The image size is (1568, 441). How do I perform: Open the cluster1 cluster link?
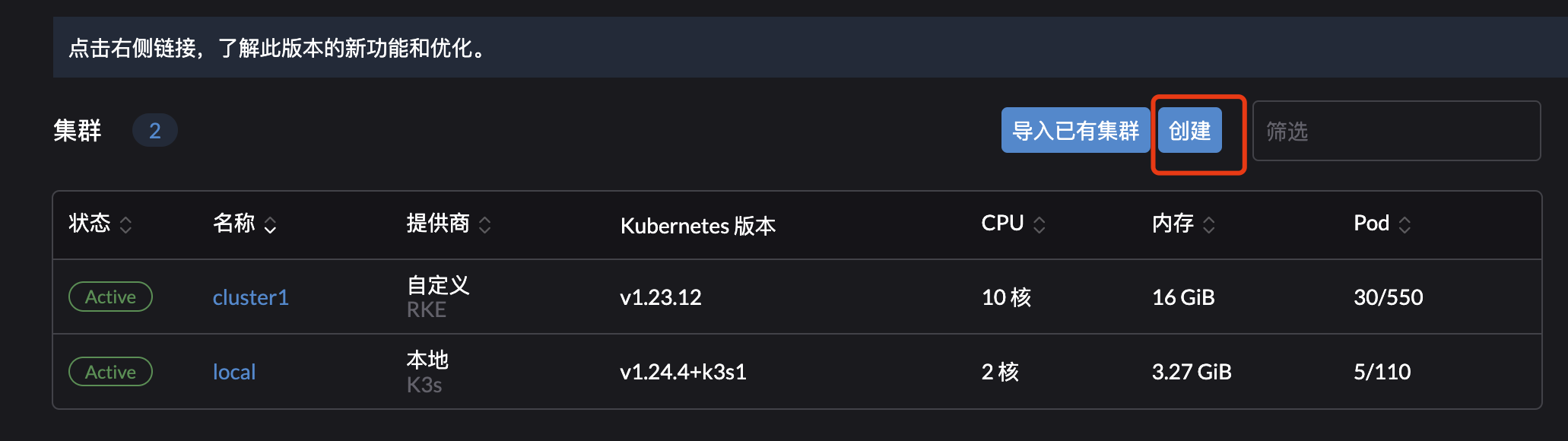[x=251, y=297]
